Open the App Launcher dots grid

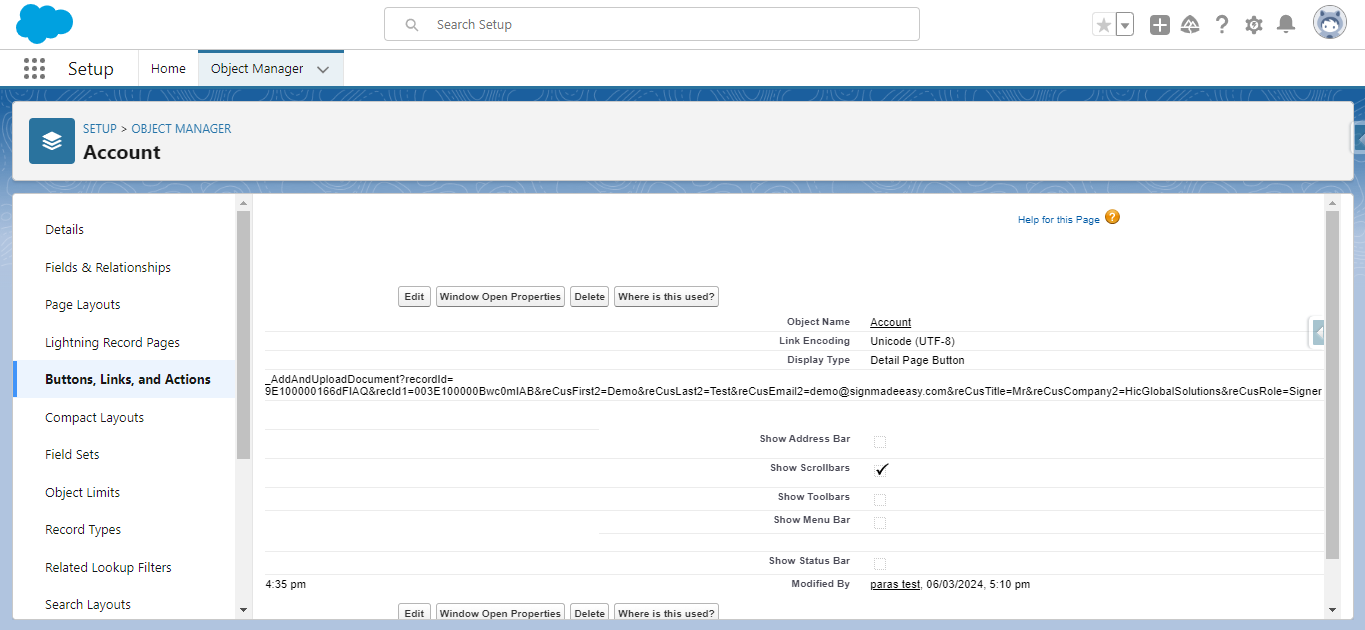(34, 68)
